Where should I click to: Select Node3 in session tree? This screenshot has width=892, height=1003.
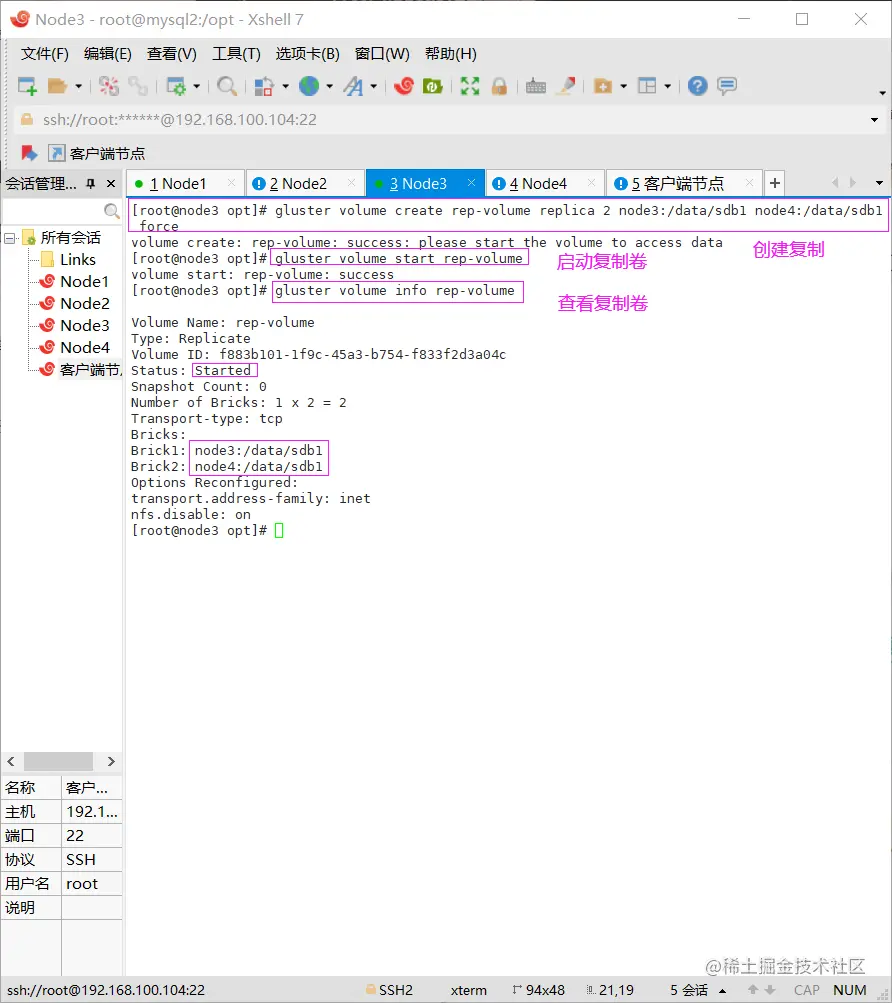point(84,326)
